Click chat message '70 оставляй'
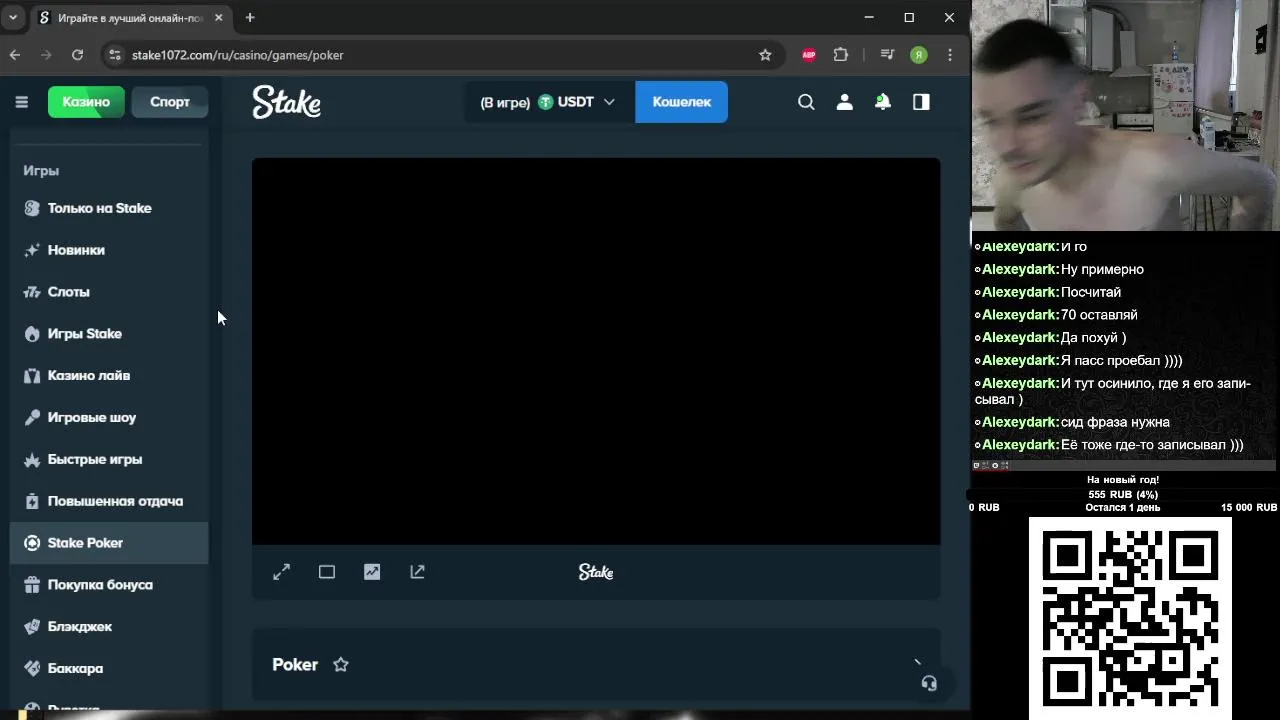 click(1099, 315)
